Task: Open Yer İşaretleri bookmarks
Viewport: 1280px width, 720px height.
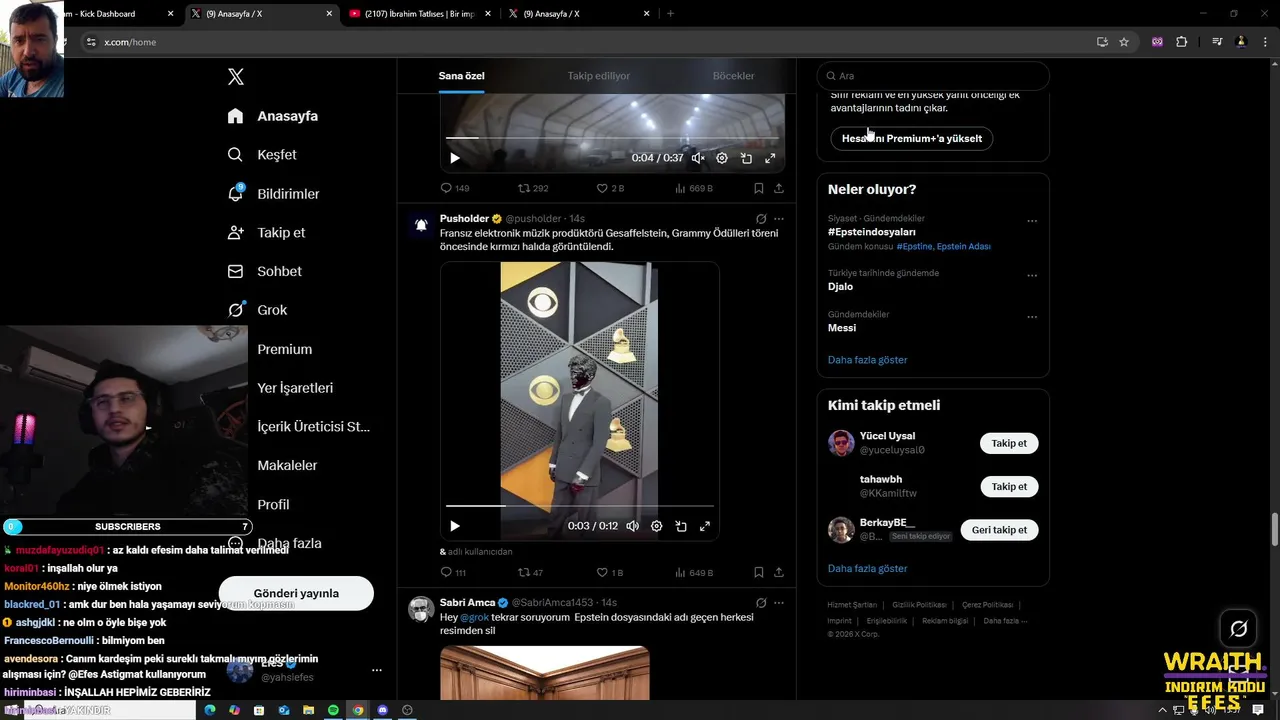Action: (x=295, y=388)
